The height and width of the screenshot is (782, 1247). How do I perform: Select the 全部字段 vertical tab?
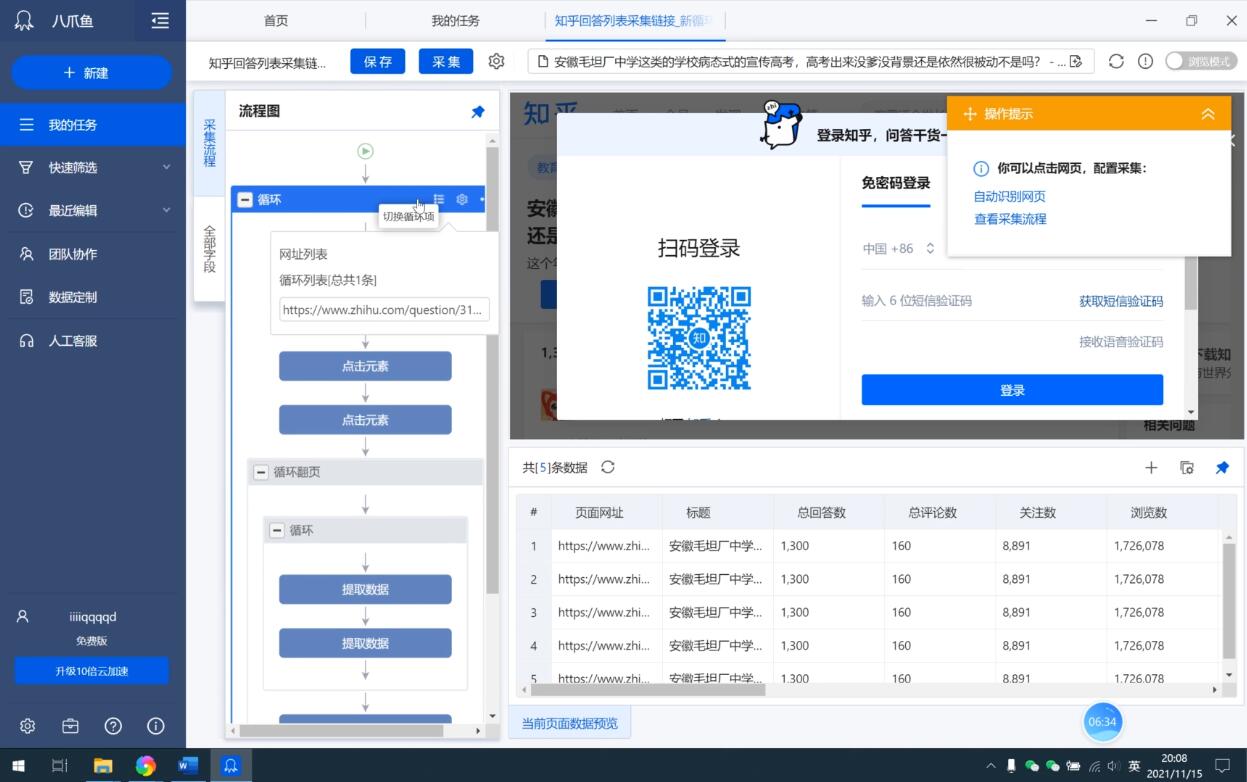coord(209,248)
